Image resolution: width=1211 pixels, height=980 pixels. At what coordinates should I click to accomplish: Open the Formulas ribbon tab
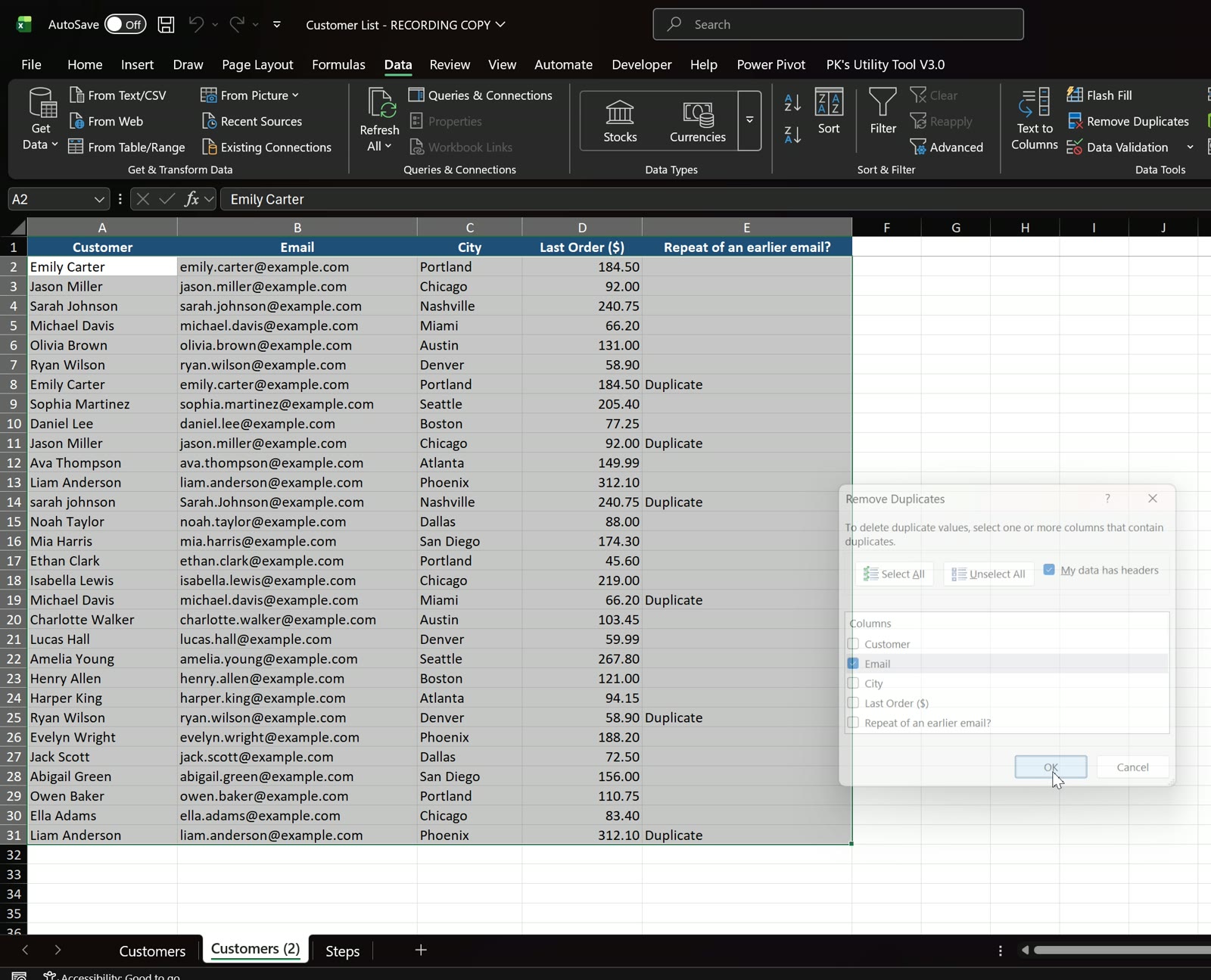[x=338, y=64]
